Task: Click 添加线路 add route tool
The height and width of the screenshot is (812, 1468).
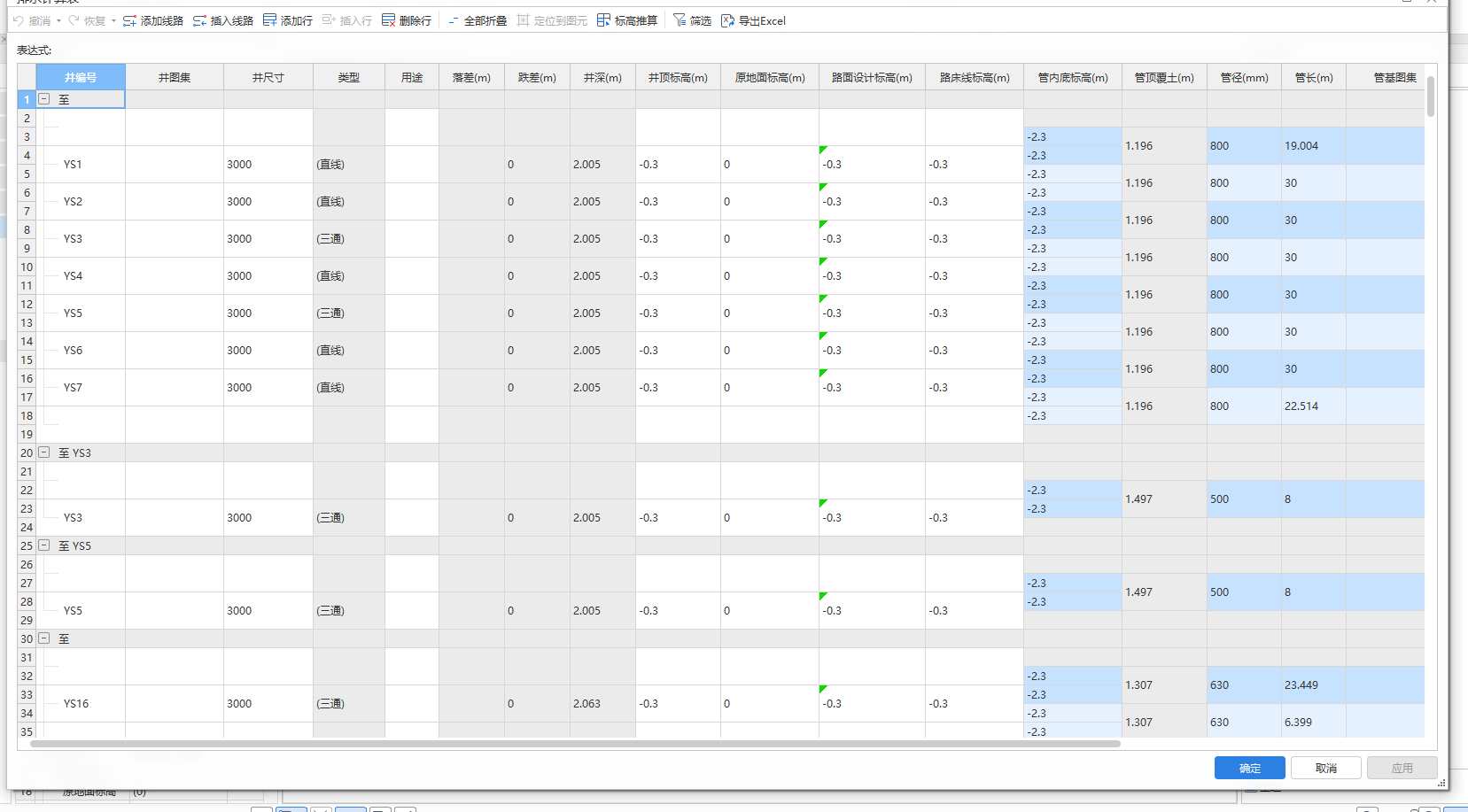Action: pyautogui.click(x=152, y=20)
